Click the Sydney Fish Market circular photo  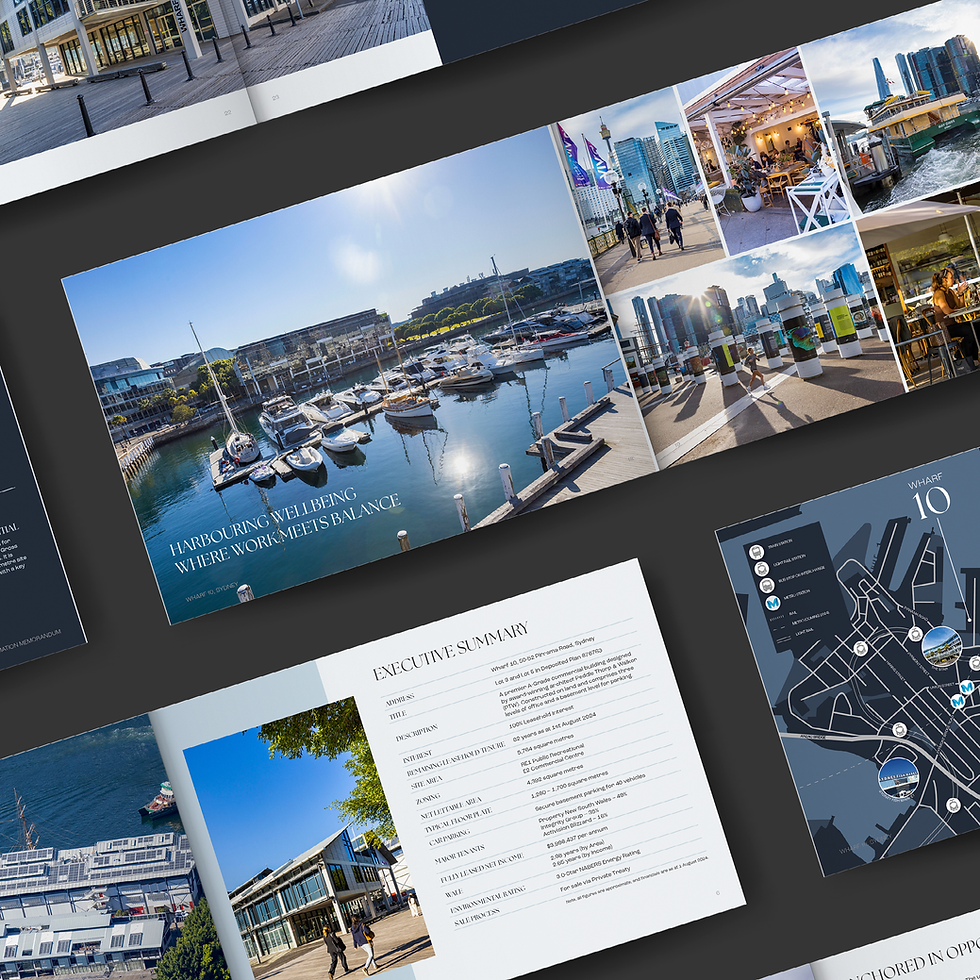pyautogui.click(x=899, y=776)
